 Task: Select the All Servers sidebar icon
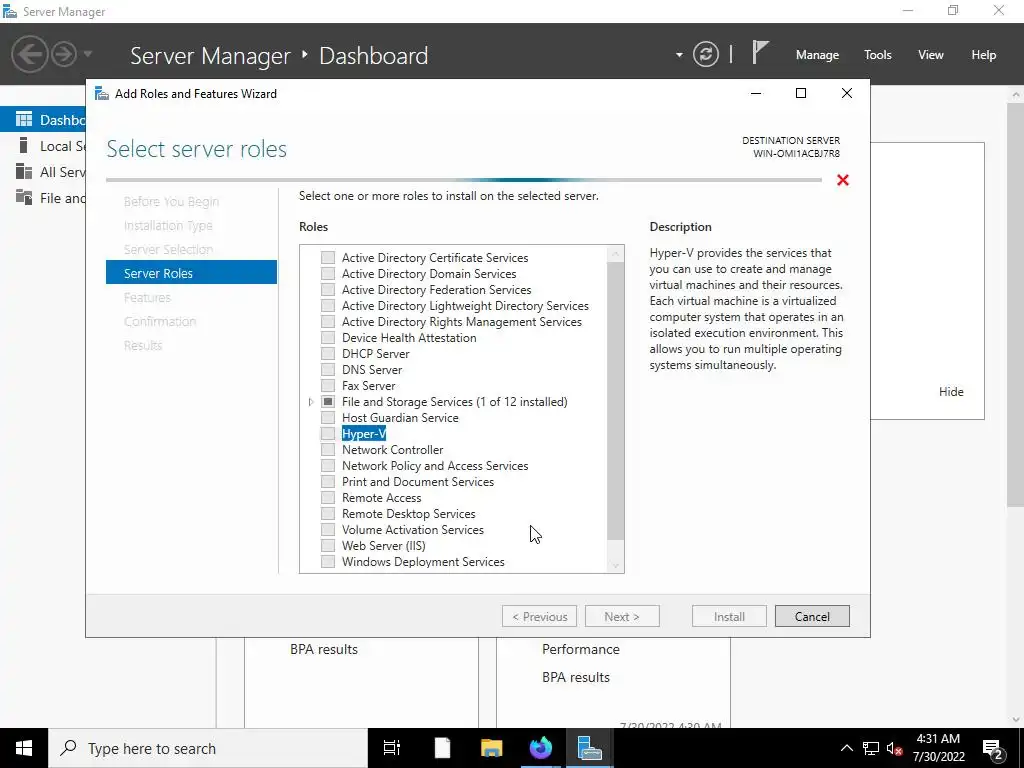coord(24,171)
